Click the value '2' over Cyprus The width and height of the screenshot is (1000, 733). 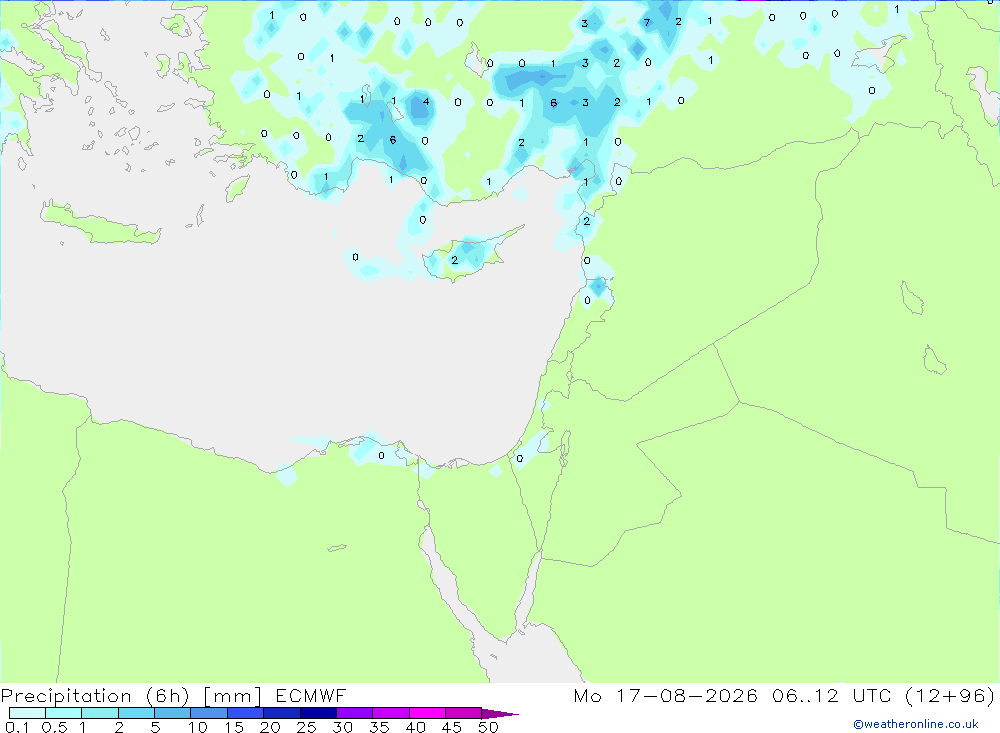coord(455,260)
